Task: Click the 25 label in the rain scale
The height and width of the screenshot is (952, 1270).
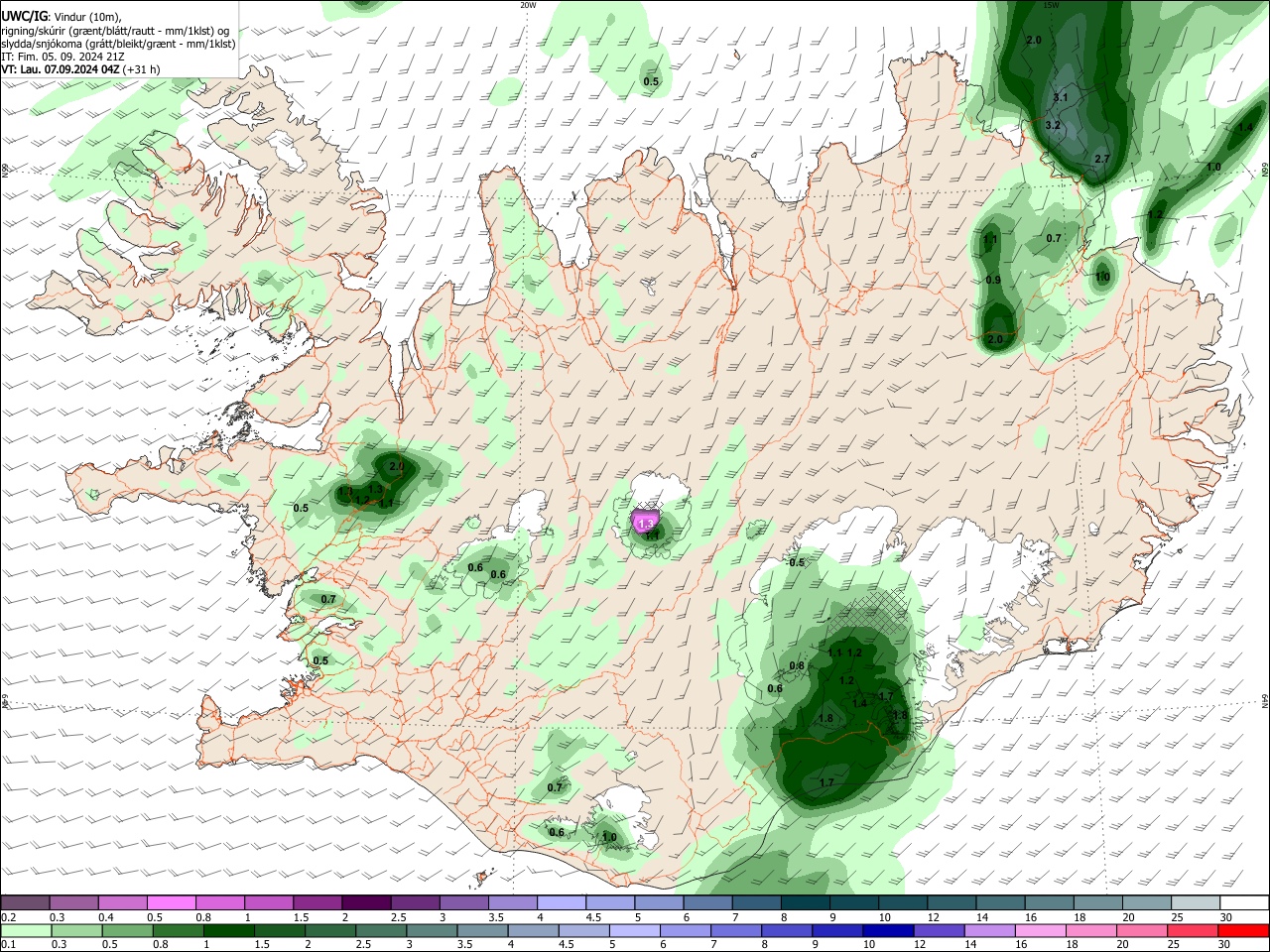Action: 1173,945
